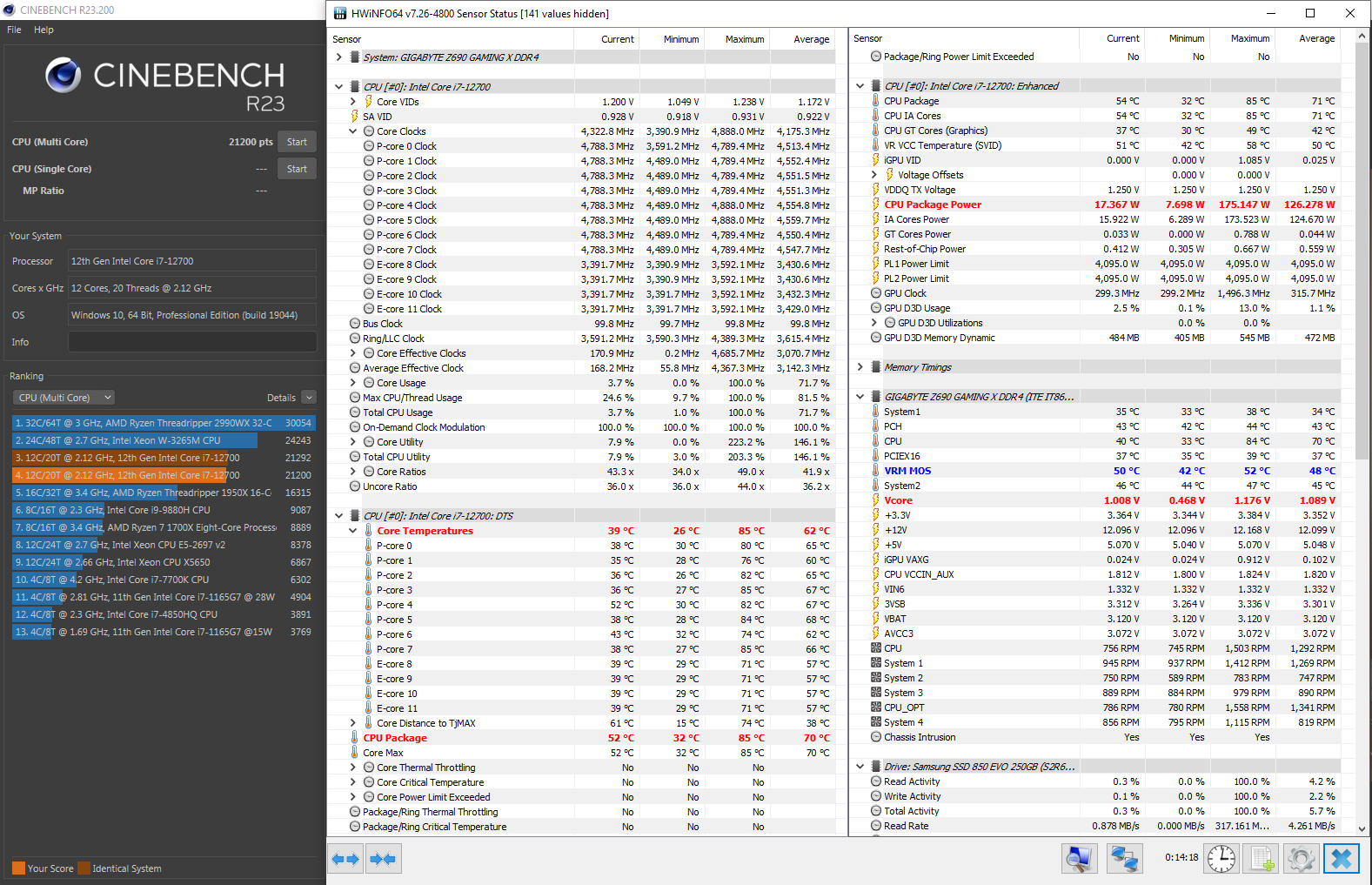Start logging with the sheet-plus icon
The image size is (1372, 885).
[x=1261, y=859]
